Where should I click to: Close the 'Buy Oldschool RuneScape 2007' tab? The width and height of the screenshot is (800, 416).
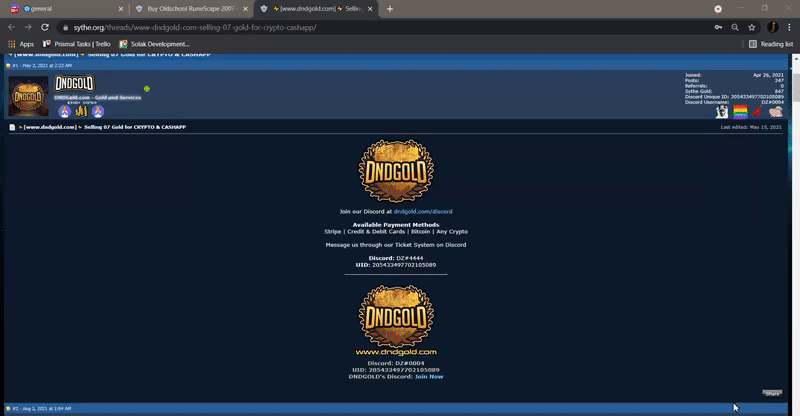click(245, 9)
